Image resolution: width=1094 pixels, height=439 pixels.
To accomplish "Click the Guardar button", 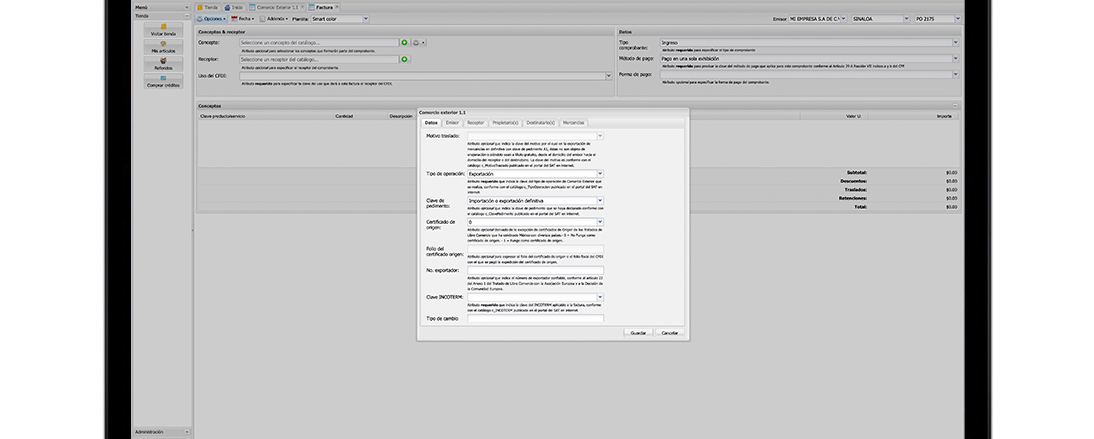I will click(637, 332).
